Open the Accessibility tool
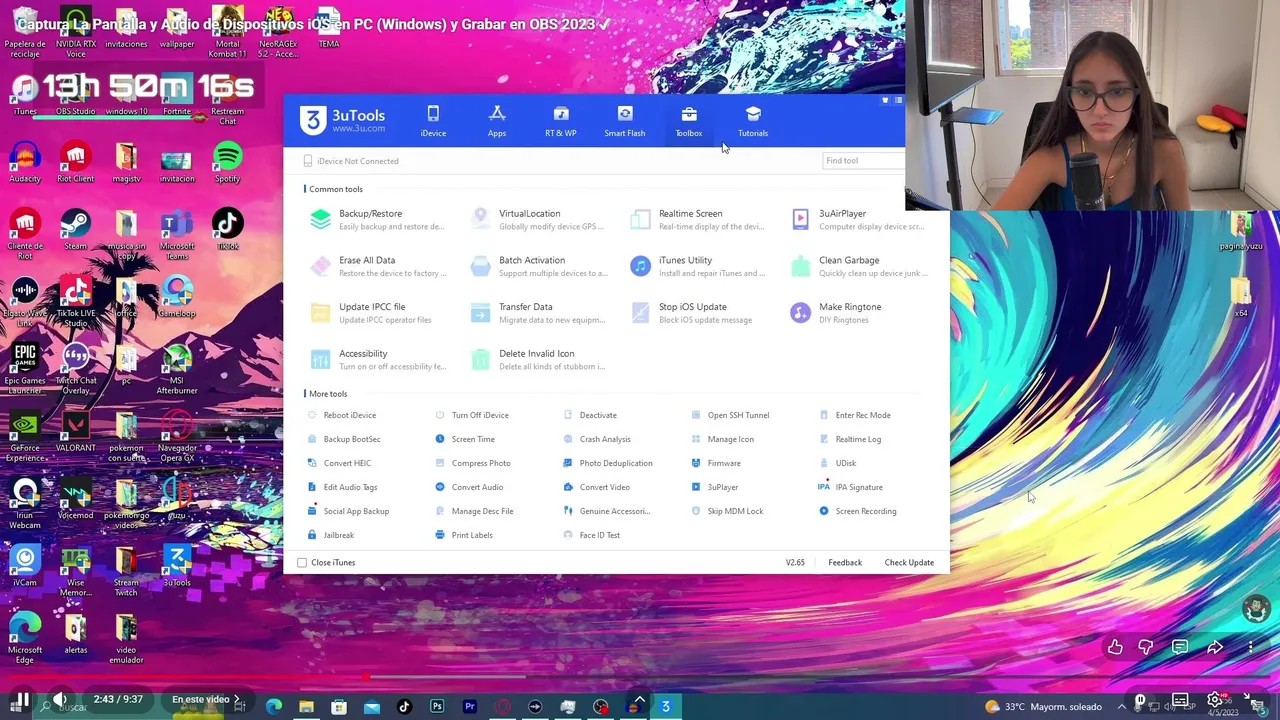The image size is (1280, 720). [376, 360]
